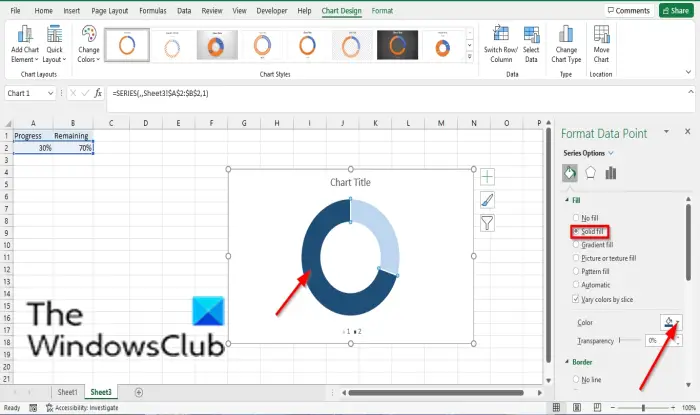Open the Name Box dropdown
This screenshot has width=700, height=415.
pyautogui.click(x=50, y=93)
